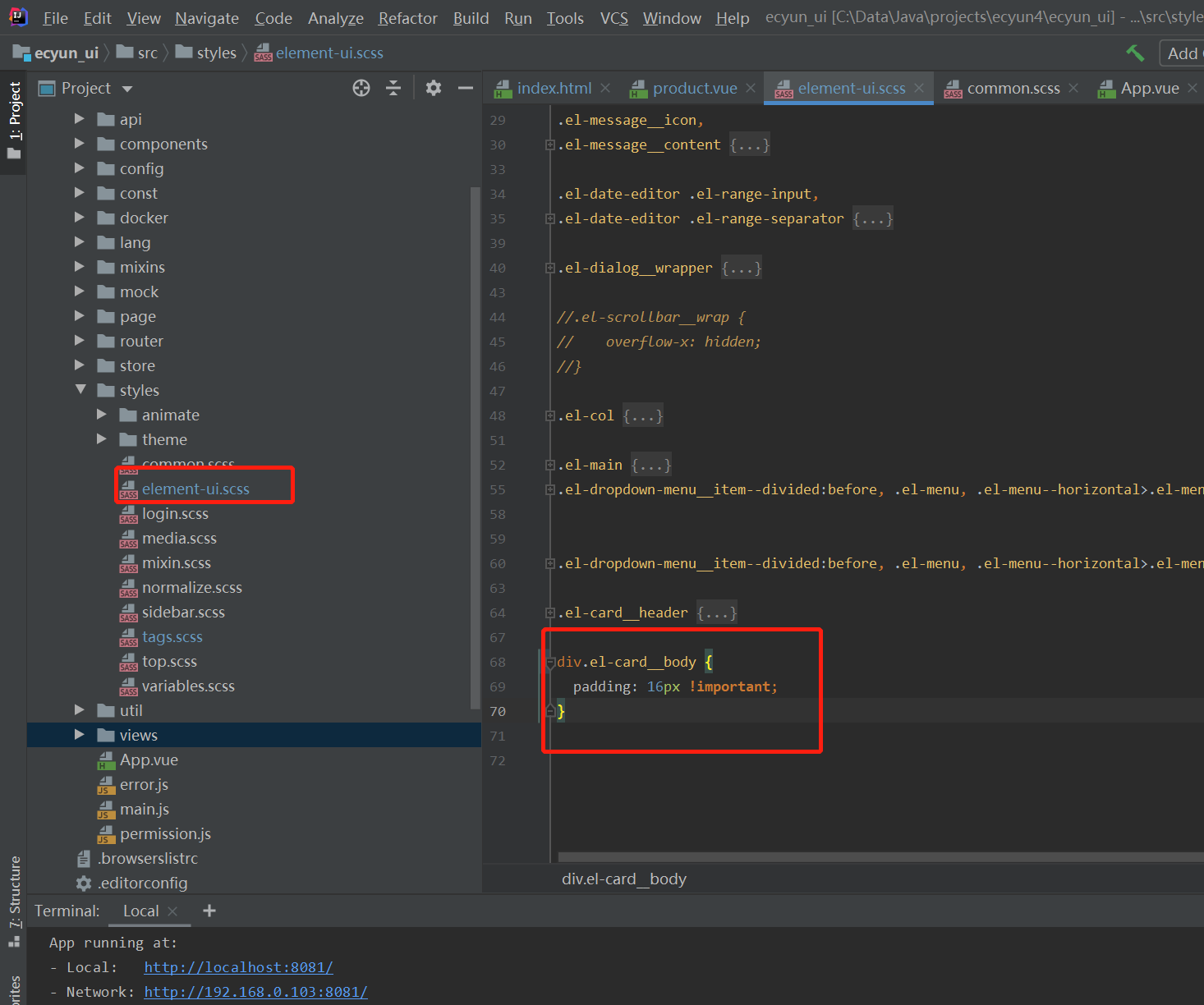The height and width of the screenshot is (1005, 1204).
Task: Select App.vue in the project tree
Action: [x=149, y=759]
